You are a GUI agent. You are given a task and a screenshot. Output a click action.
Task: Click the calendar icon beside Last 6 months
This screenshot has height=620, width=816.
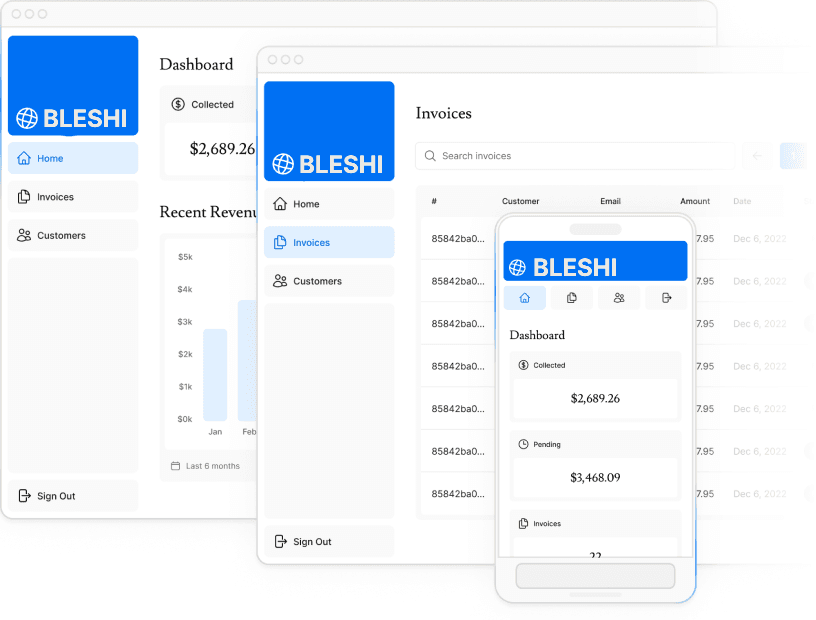tap(175, 466)
